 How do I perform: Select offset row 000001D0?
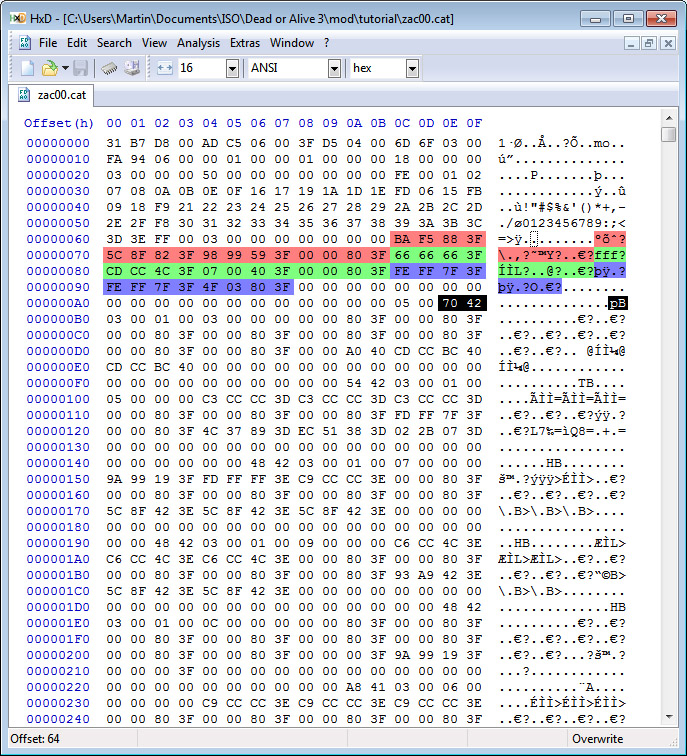(58, 607)
